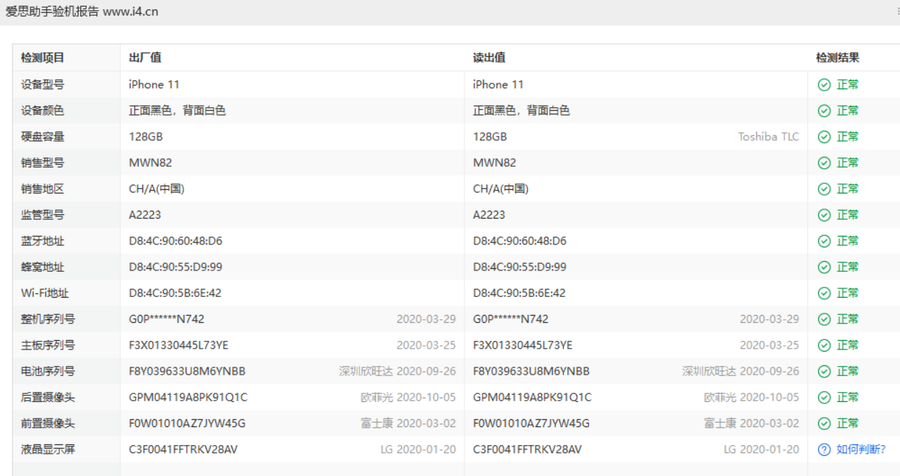Click read rear camera note 欧菲光 2020-10-05
The width and height of the screenshot is (900, 476).
(x=751, y=397)
